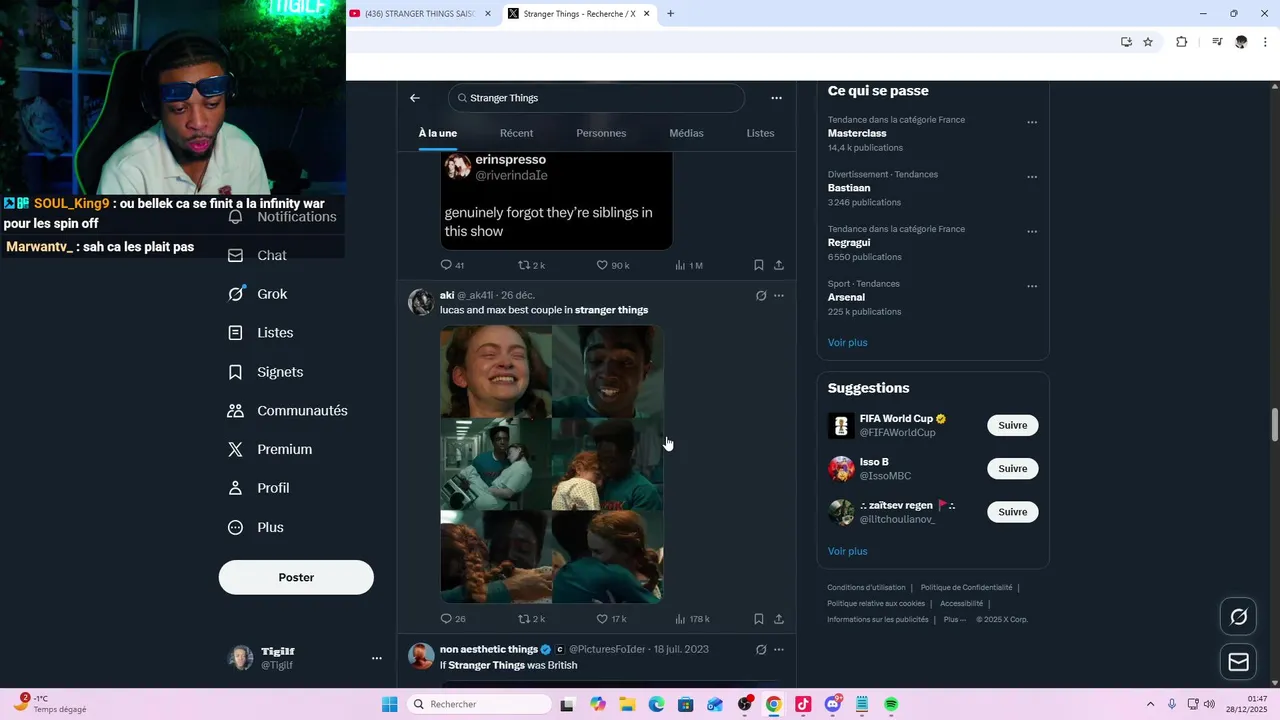Open Listes in the sidebar
Image resolution: width=1280 pixels, height=720 pixels.
click(260, 333)
